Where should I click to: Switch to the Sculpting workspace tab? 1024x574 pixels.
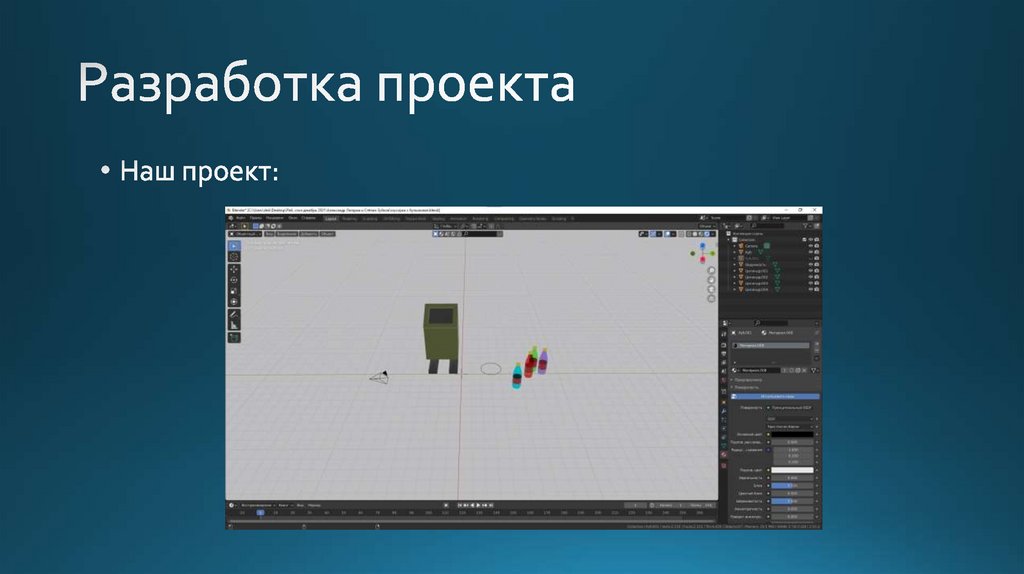370,219
